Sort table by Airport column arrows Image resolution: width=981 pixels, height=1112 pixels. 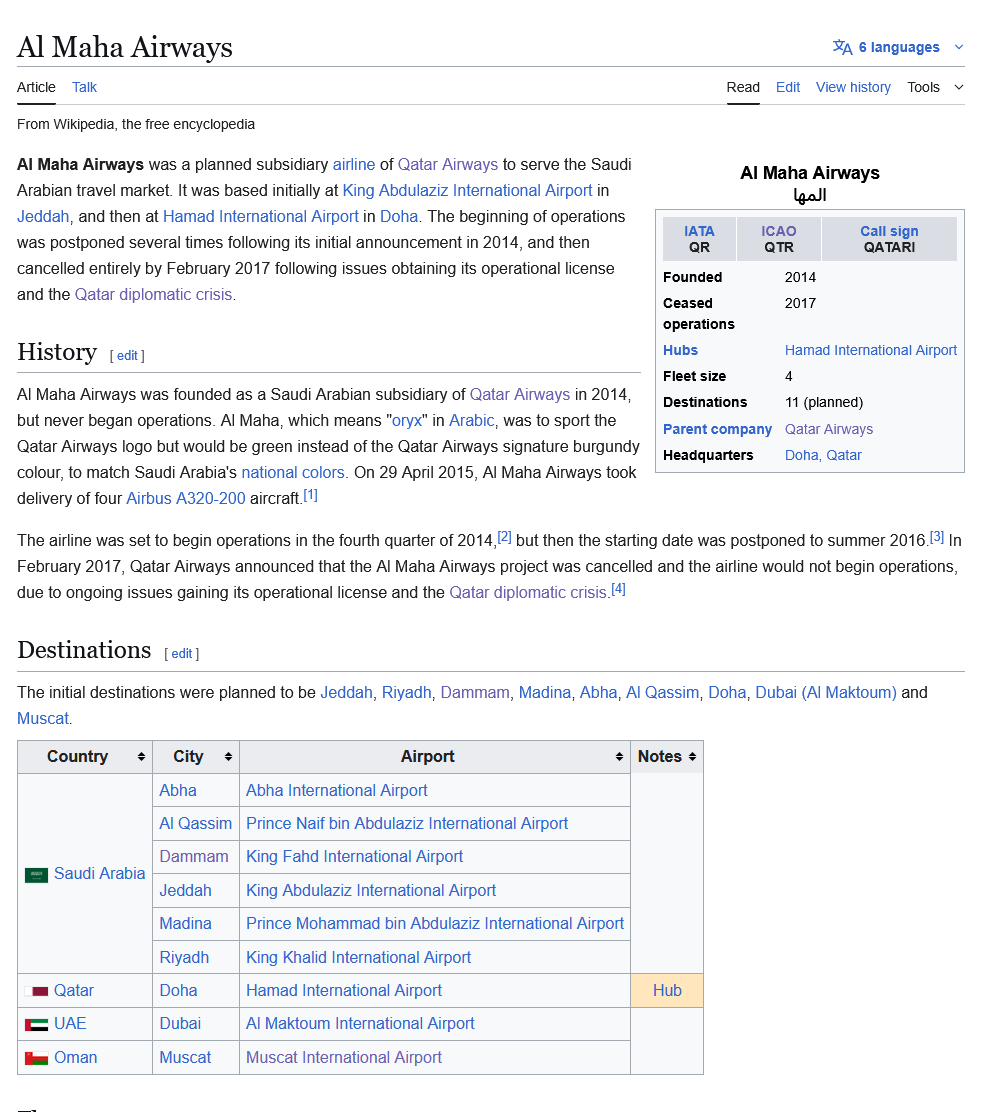coord(619,757)
